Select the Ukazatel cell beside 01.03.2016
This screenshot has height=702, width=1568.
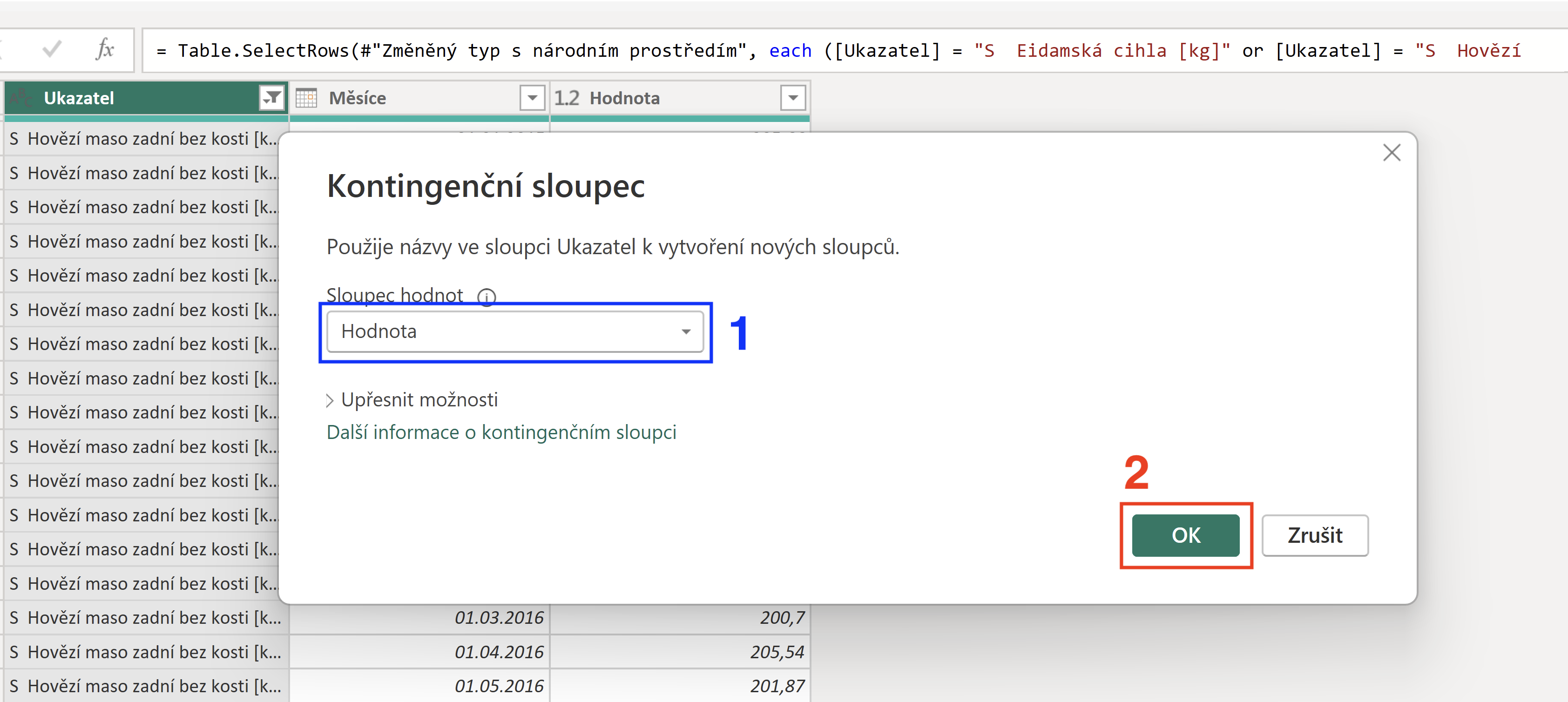[x=146, y=618]
